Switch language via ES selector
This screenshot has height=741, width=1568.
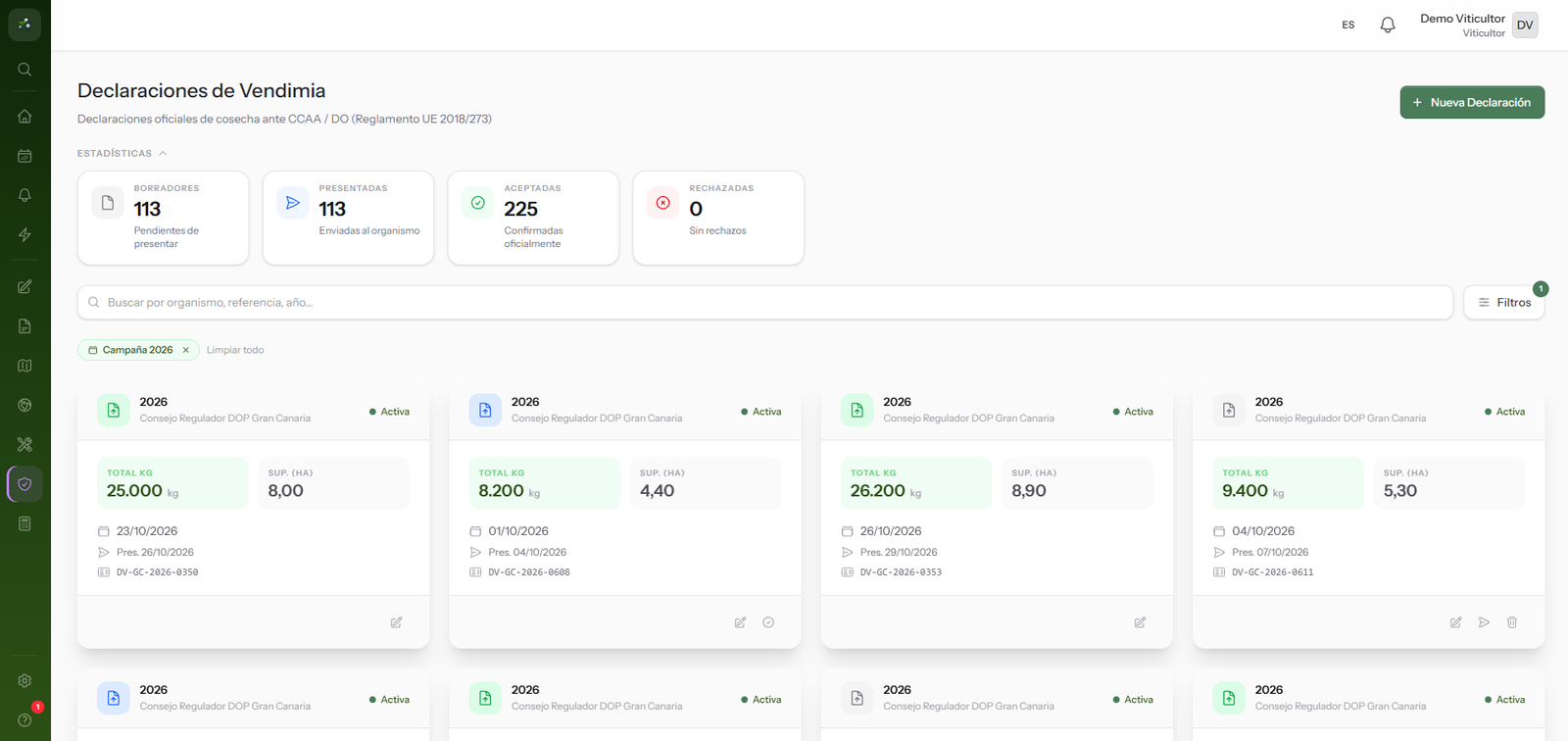tap(1348, 25)
